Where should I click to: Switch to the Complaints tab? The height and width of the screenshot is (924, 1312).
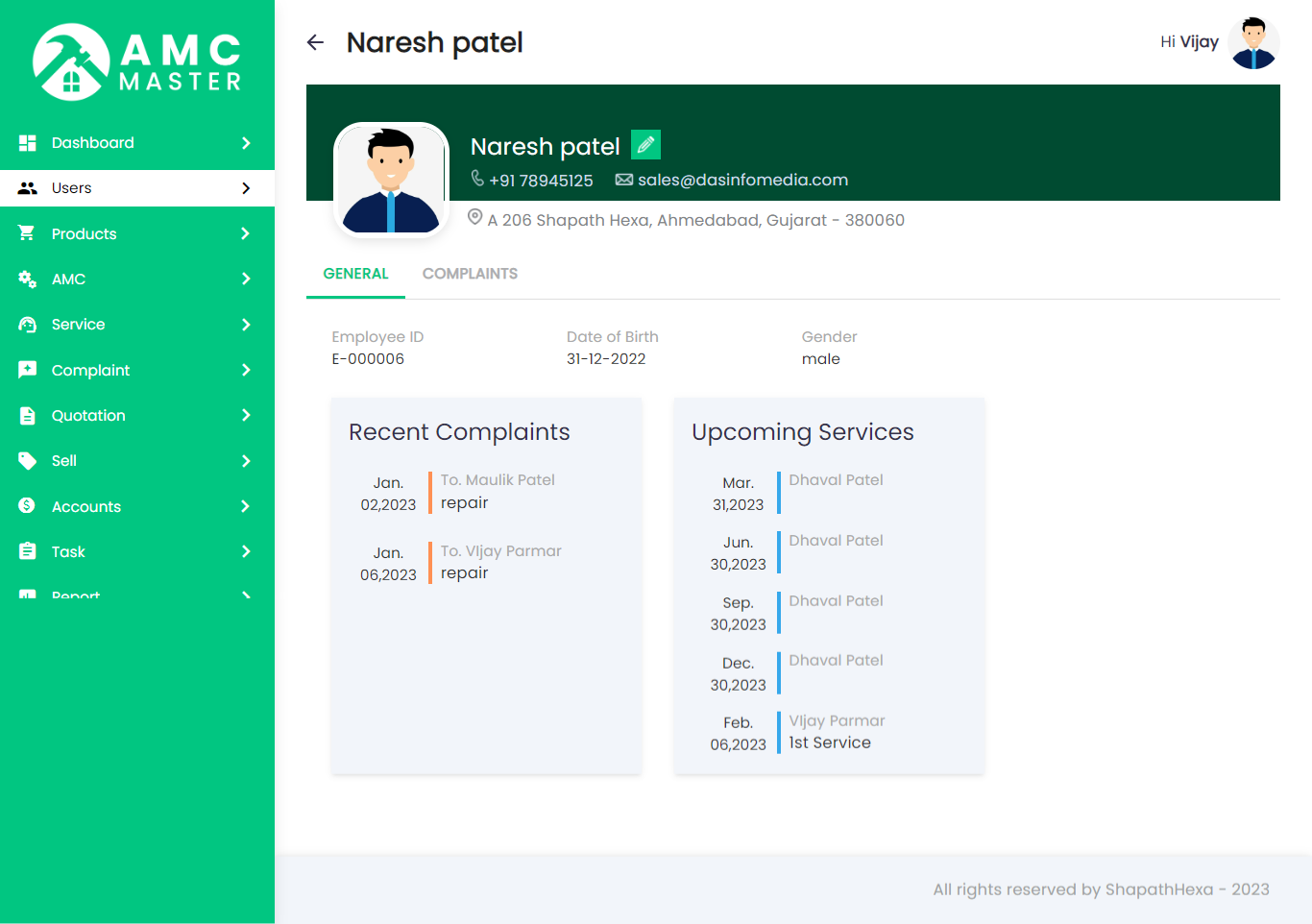(470, 274)
